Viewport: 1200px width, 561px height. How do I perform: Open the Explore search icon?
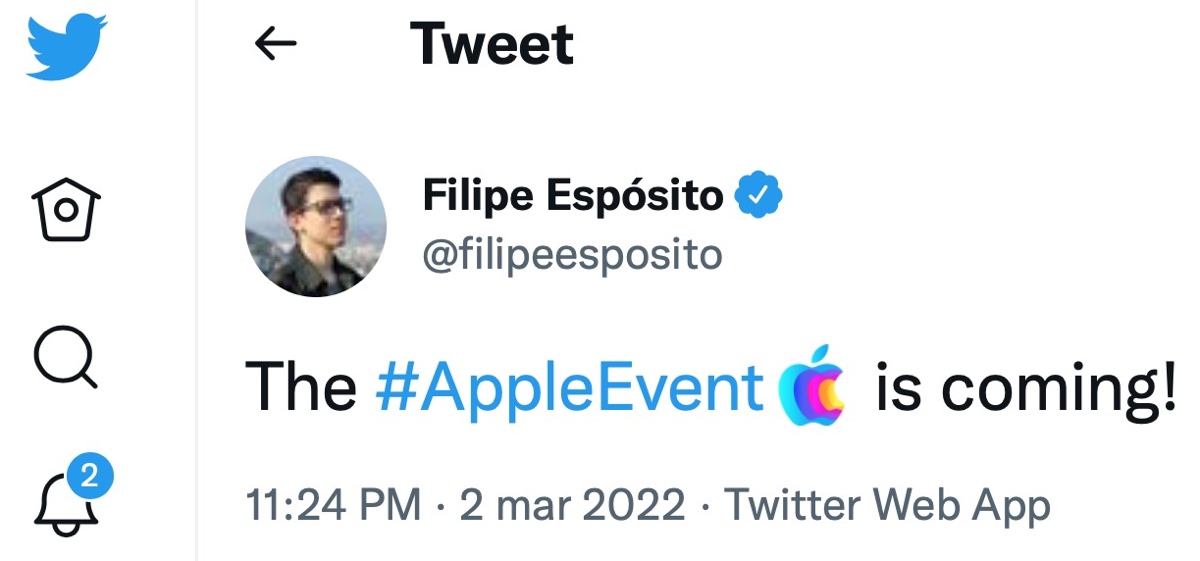click(65, 358)
